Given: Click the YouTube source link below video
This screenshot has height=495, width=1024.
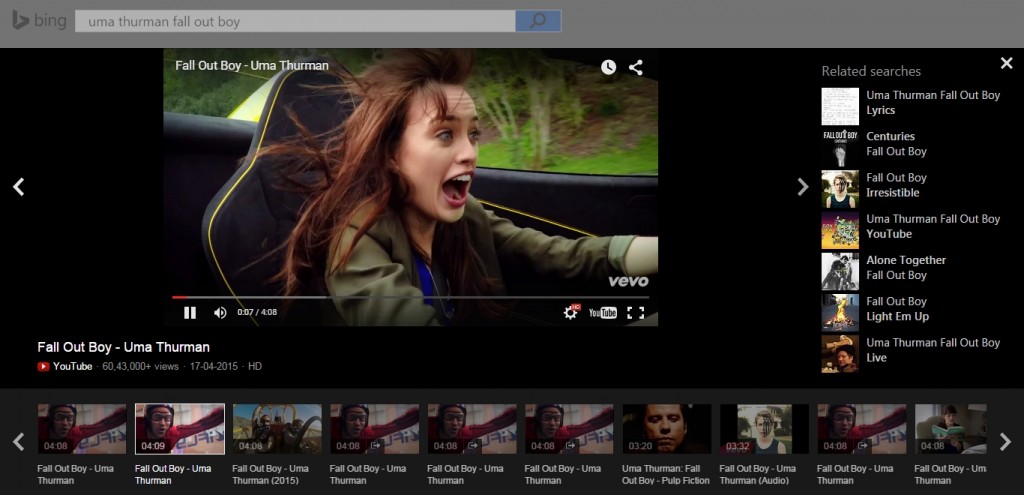Looking at the screenshot, I should (x=72, y=366).
